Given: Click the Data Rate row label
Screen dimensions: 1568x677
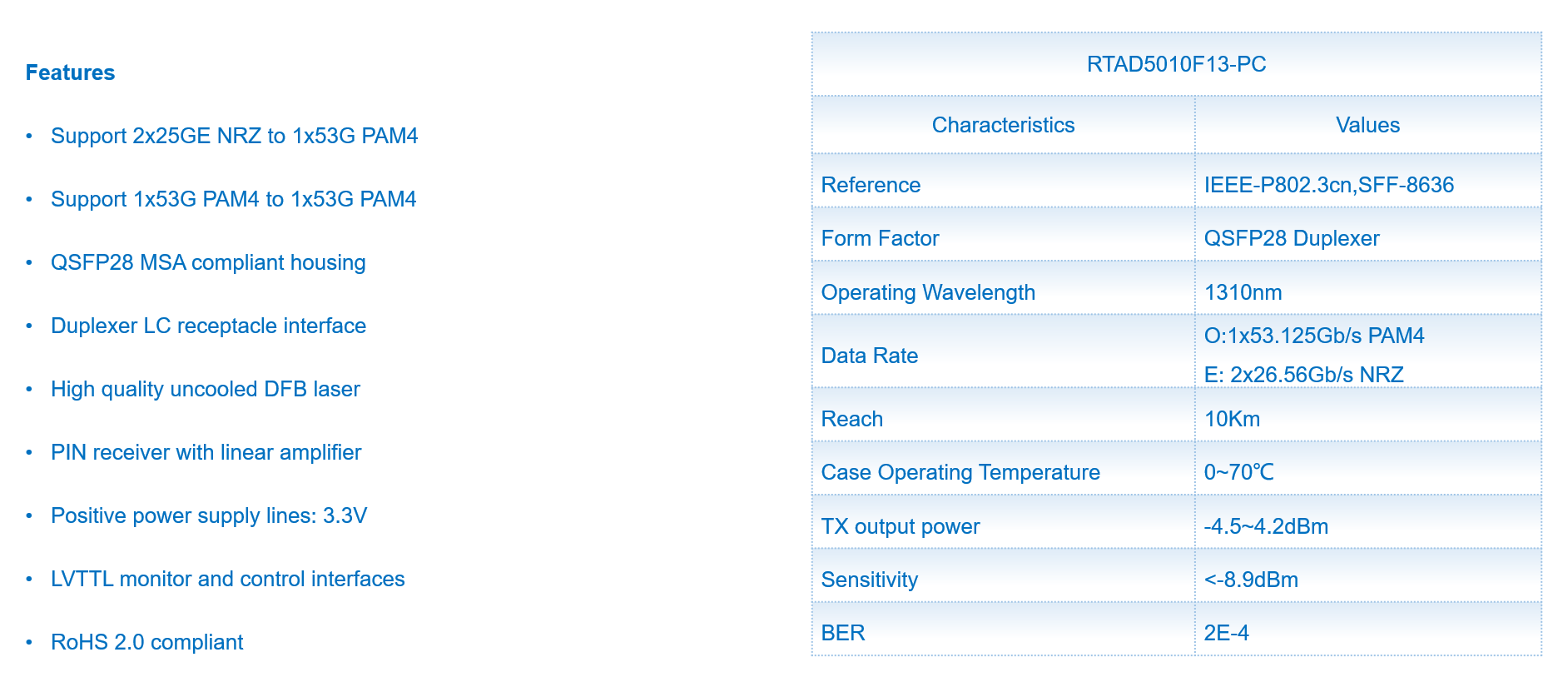Looking at the screenshot, I should pos(869,356).
